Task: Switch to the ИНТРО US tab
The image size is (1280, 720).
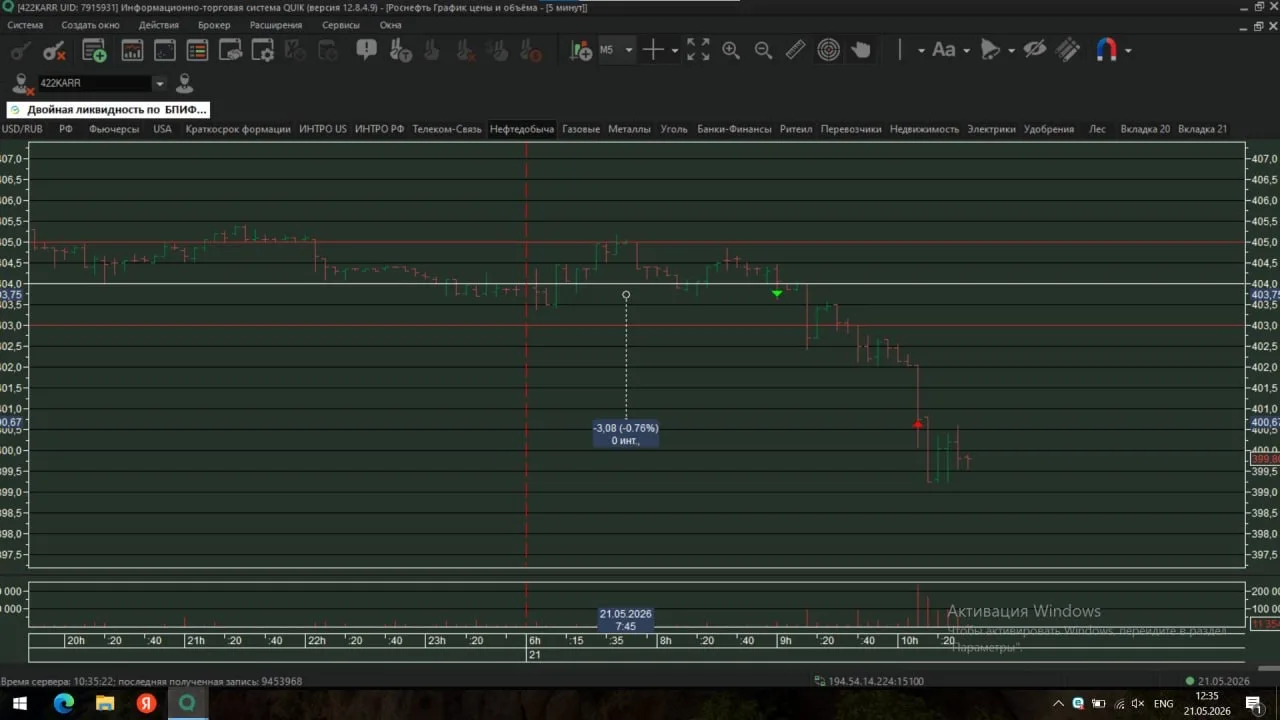Action: tap(323, 129)
